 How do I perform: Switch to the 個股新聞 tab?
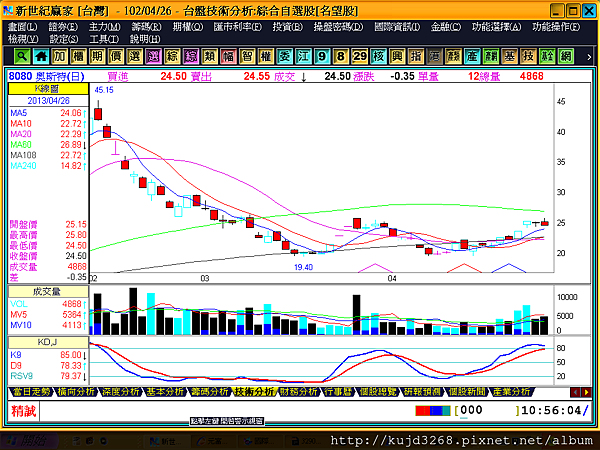pyautogui.click(x=467, y=392)
